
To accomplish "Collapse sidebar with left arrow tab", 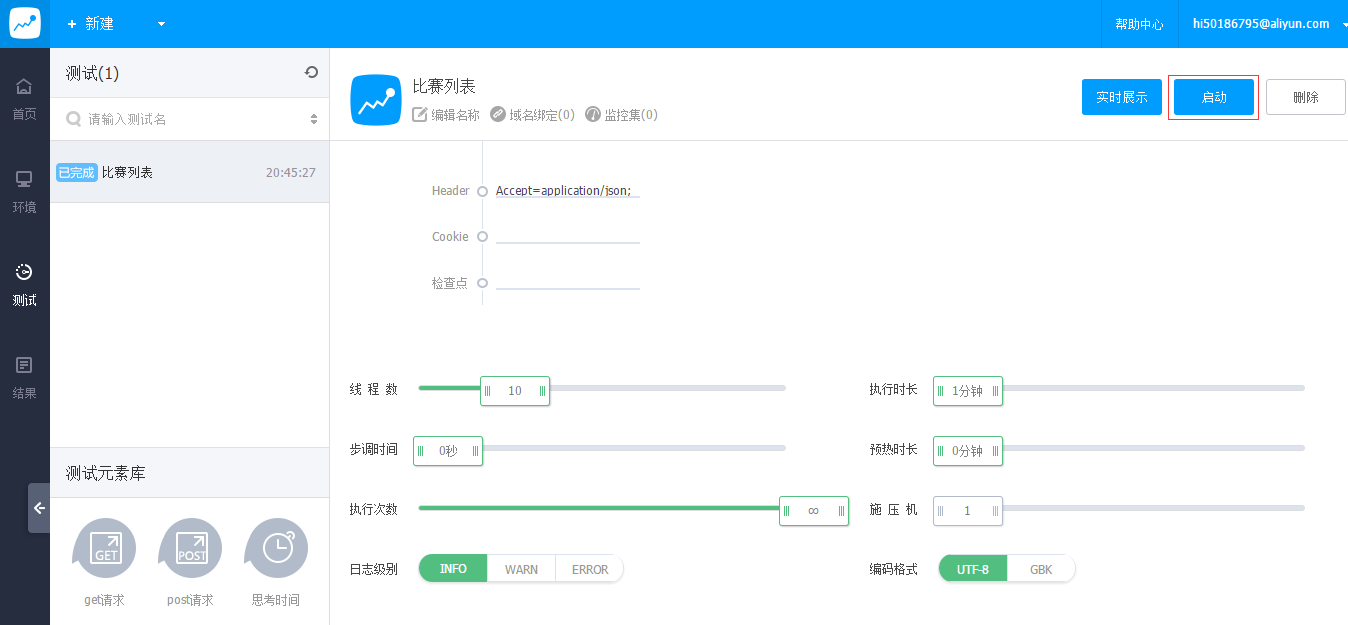I will (x=39, y=508).
